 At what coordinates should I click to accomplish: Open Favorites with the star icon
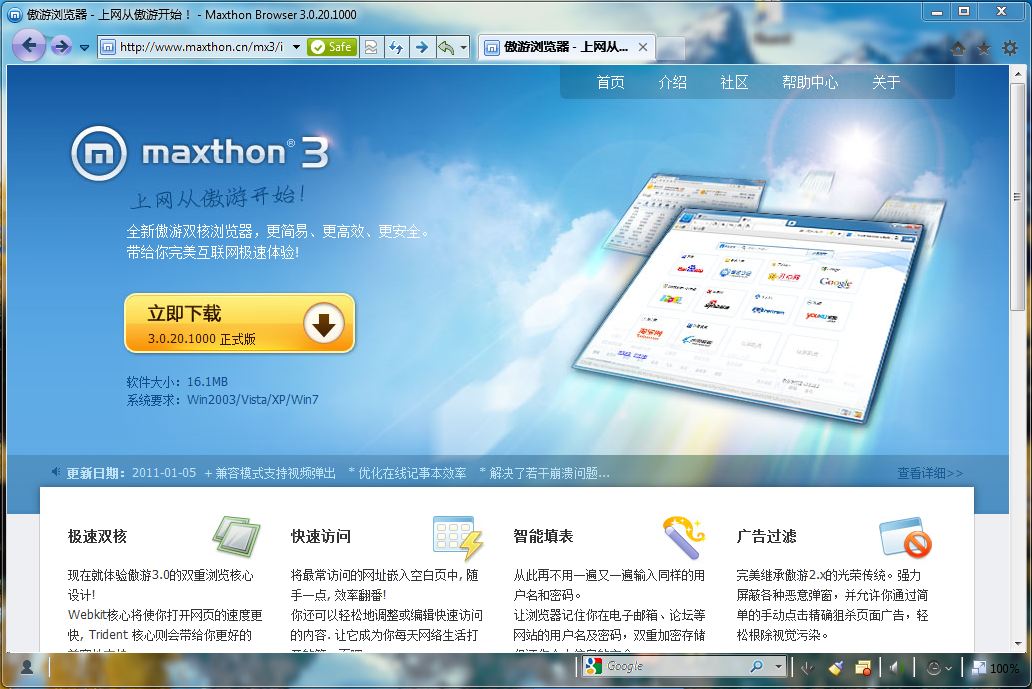tap(984, 48)
